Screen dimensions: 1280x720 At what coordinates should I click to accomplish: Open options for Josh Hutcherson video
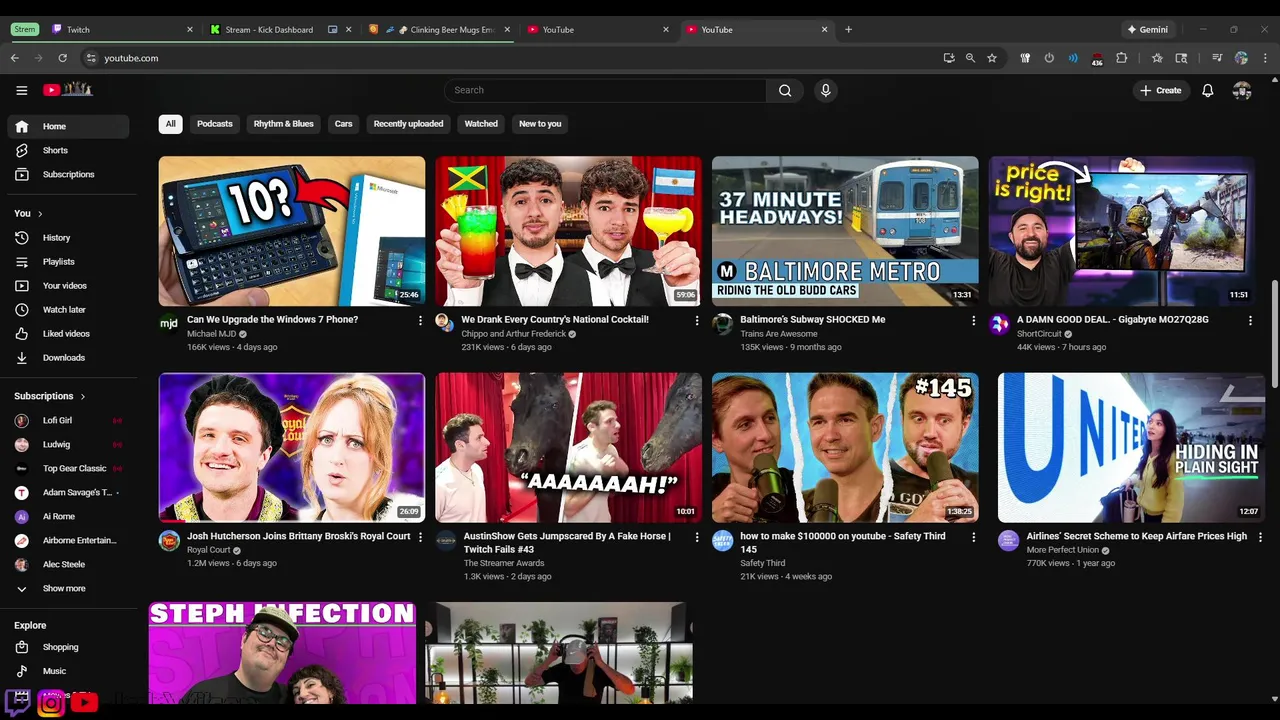pos(420,537)
